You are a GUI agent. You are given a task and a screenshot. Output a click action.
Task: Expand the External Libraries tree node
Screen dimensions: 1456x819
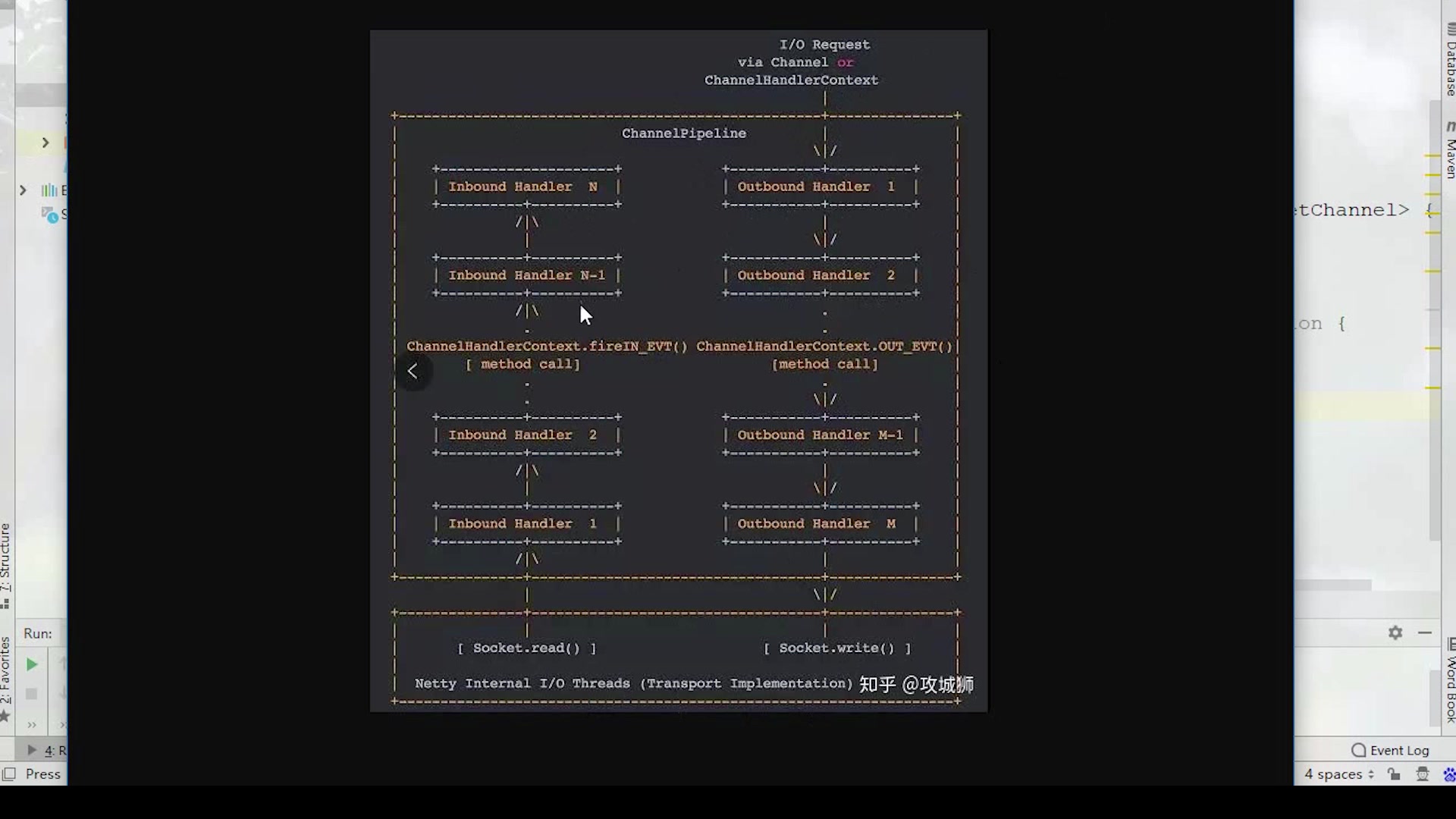pos(23,190)
